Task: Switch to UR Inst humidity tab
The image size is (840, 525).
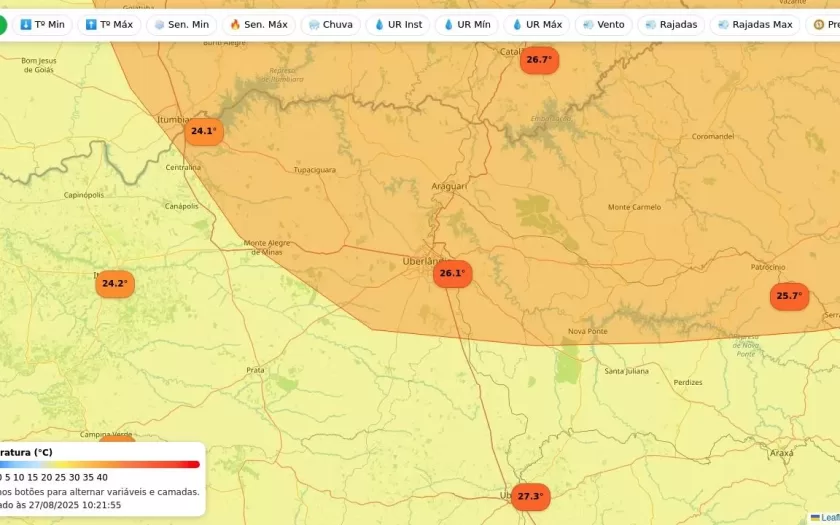Action: coord(397,24)
